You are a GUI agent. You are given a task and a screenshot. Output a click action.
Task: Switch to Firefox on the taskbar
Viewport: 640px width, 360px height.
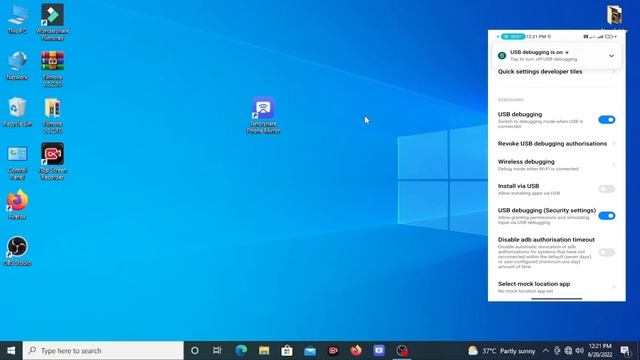[x=356, y=351]
